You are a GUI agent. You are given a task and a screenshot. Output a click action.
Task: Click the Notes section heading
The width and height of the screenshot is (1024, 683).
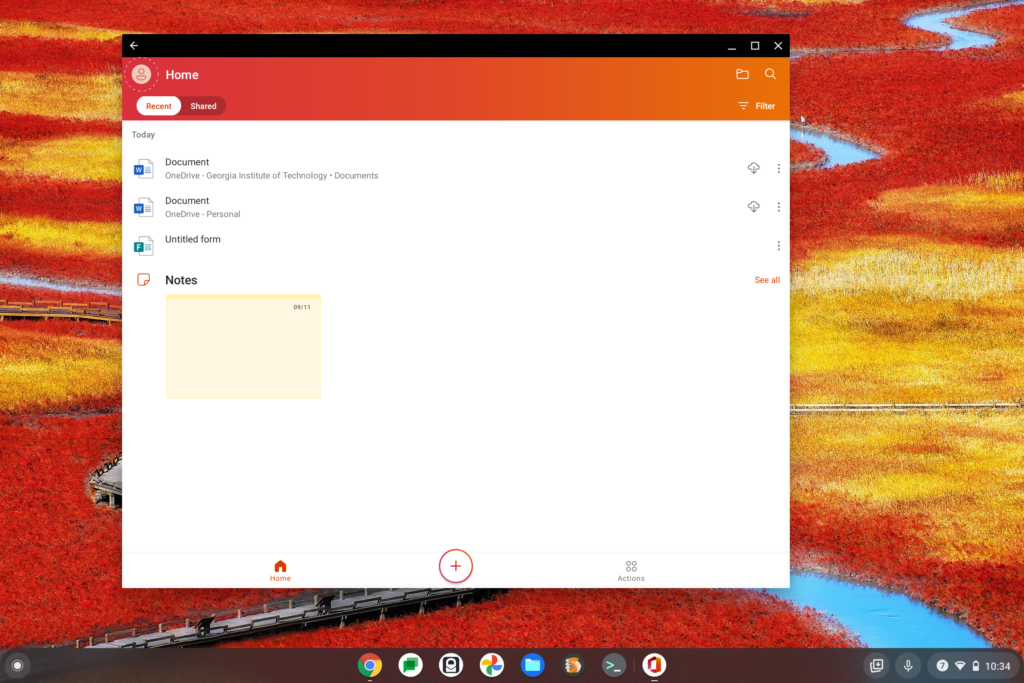click(x=181, y=280)
